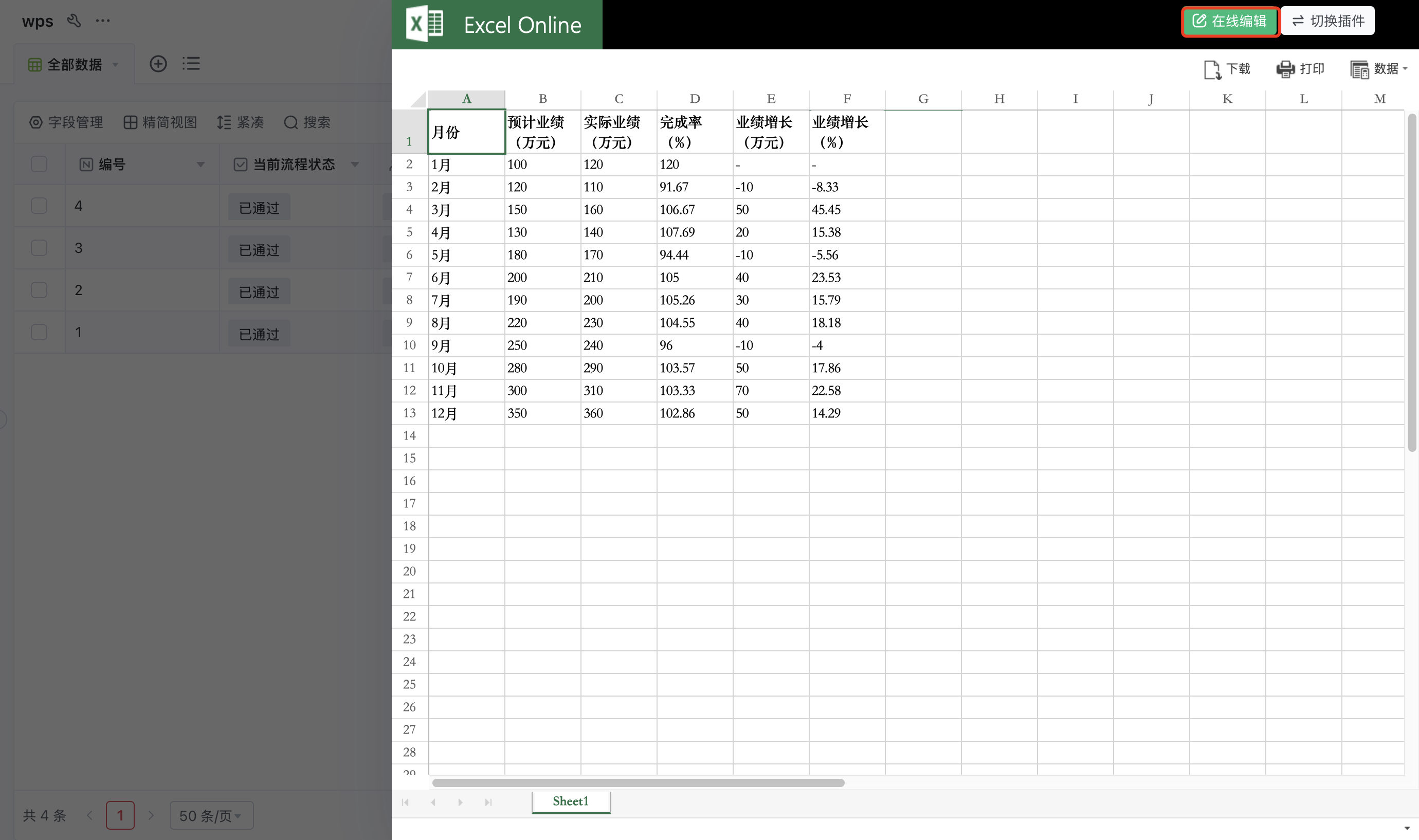
Task: Click cell with value -8.33
Action: point(847,187)
